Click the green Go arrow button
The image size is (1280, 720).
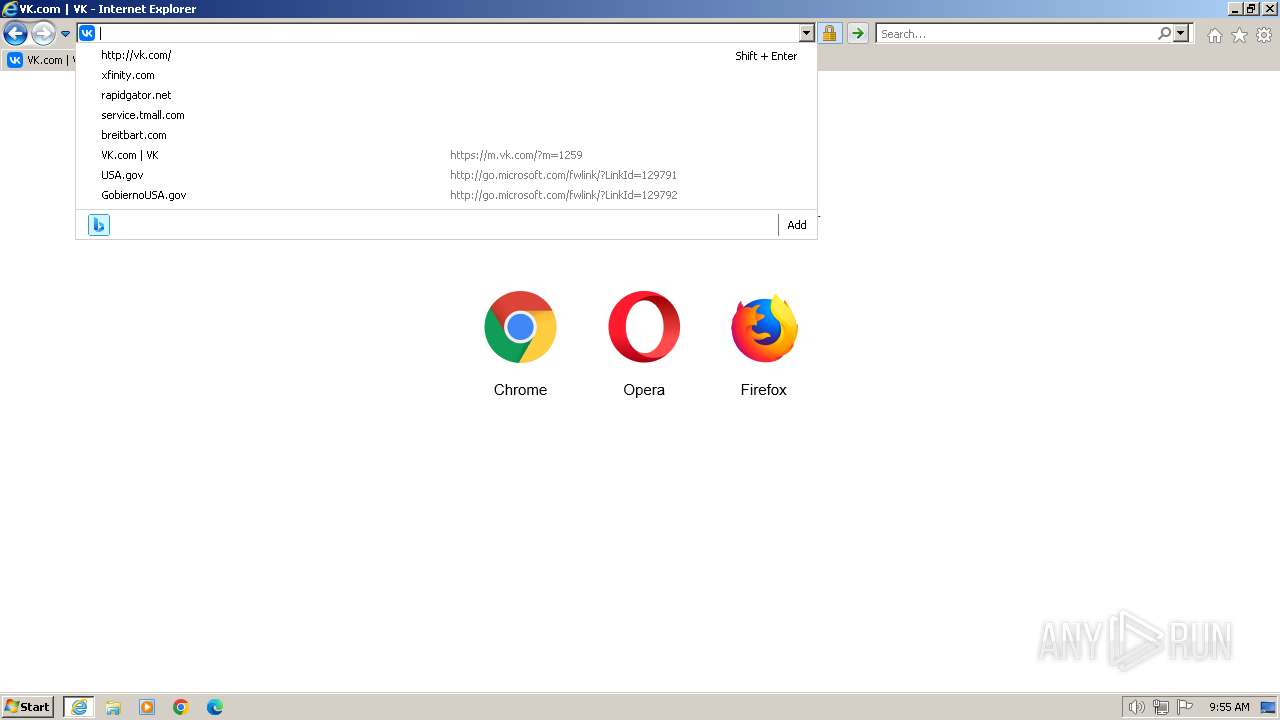point(858,33)
